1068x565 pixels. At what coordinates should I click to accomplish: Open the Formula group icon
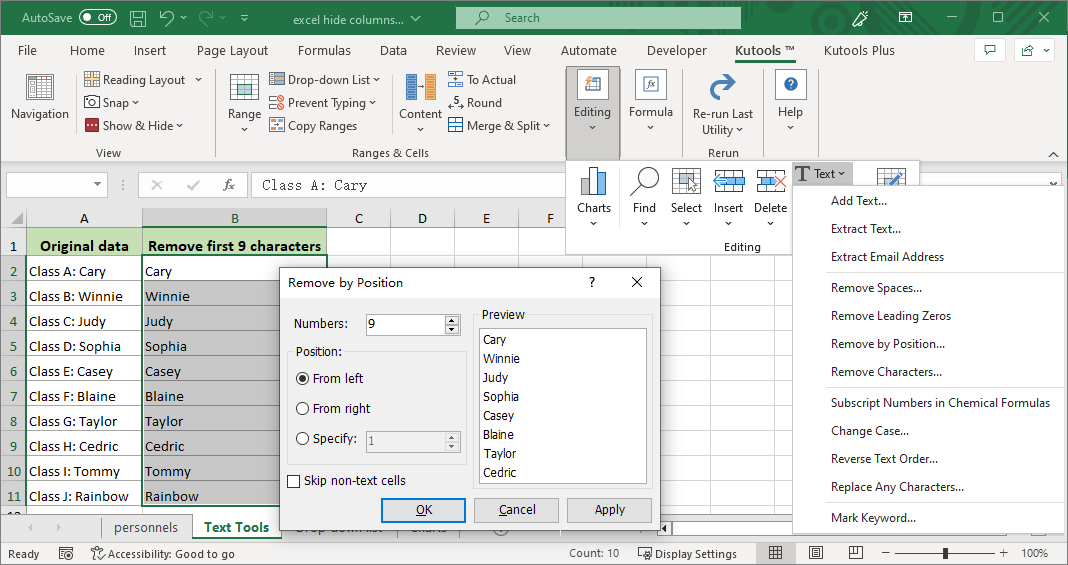point(650,84)
